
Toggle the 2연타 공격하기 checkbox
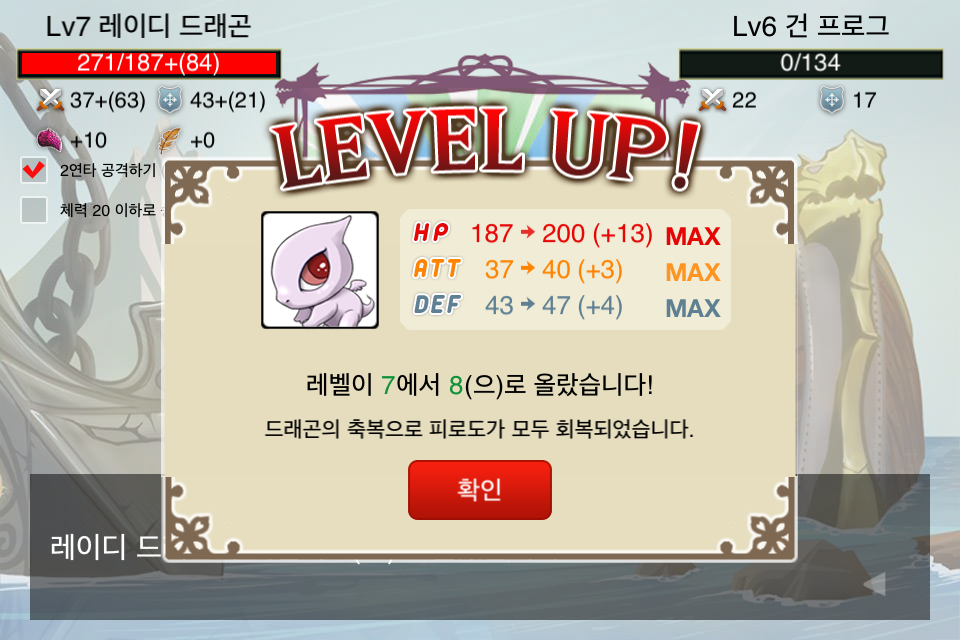[x=34, y=170]
